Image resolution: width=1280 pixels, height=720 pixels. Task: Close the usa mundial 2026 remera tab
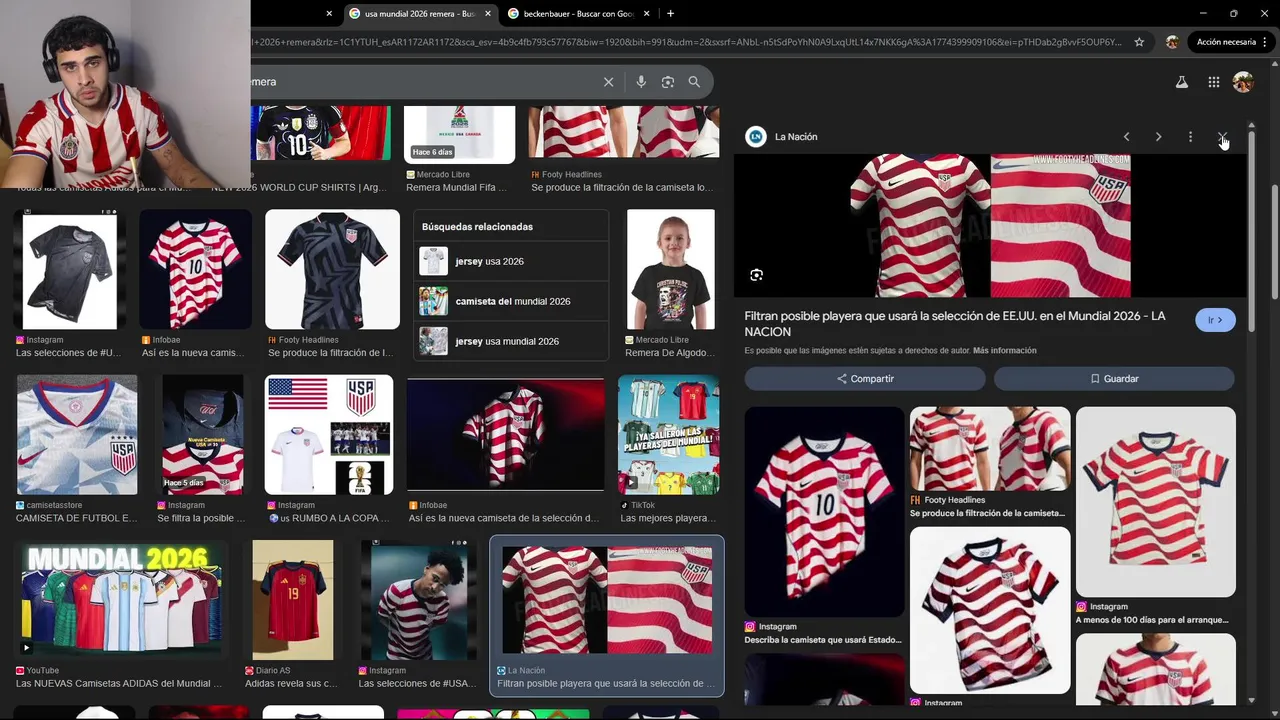click(x=488, y=13)
